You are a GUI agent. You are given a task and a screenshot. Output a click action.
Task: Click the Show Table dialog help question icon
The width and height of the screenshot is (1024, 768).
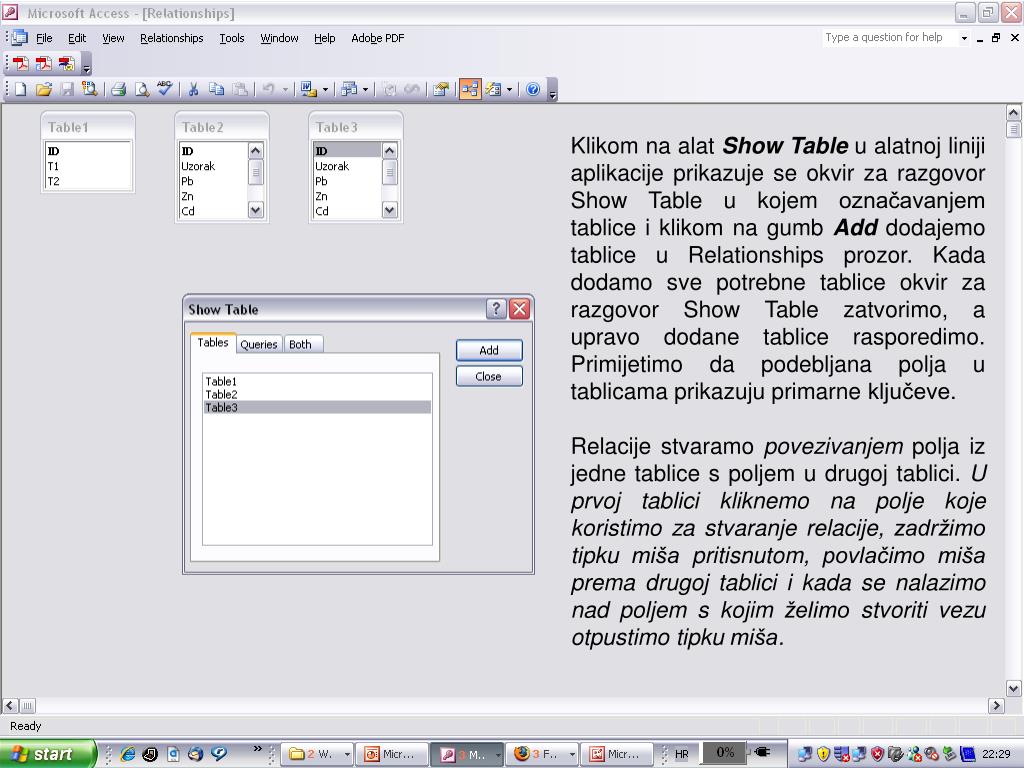point(496,308)
